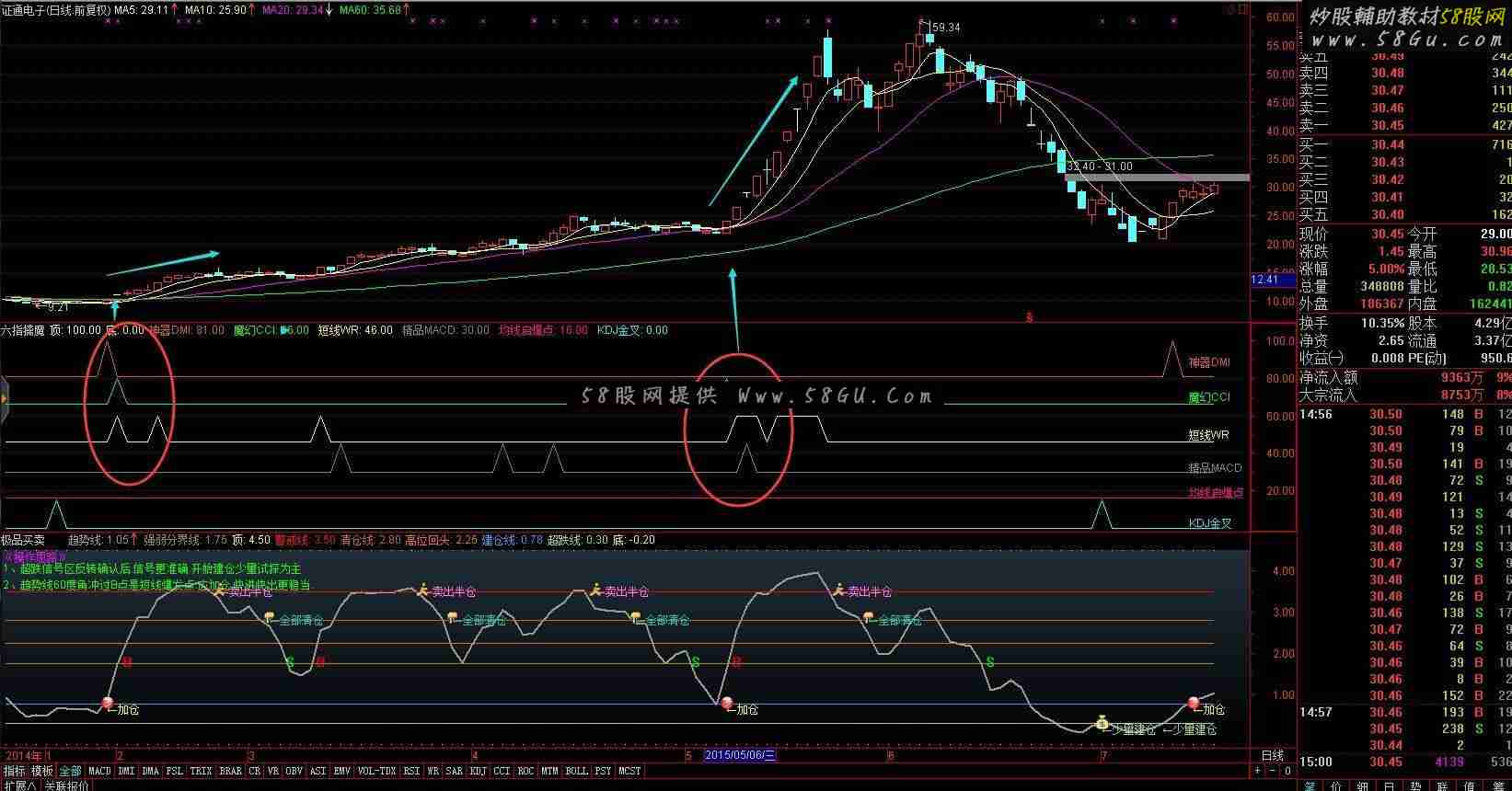The image size is (1512, 791).
Task: Click the 极品买卖 indicator title
Action: tap(23, 540)
